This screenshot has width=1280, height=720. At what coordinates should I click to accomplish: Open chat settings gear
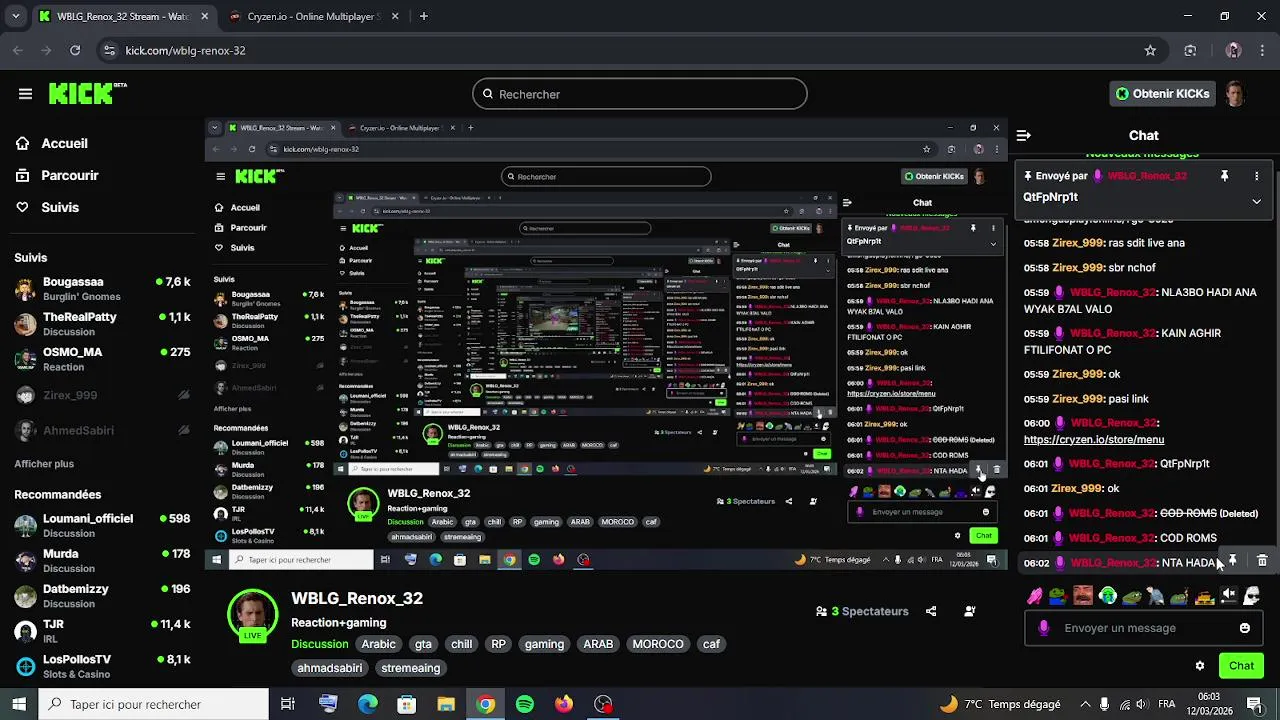coord(1200,666)
